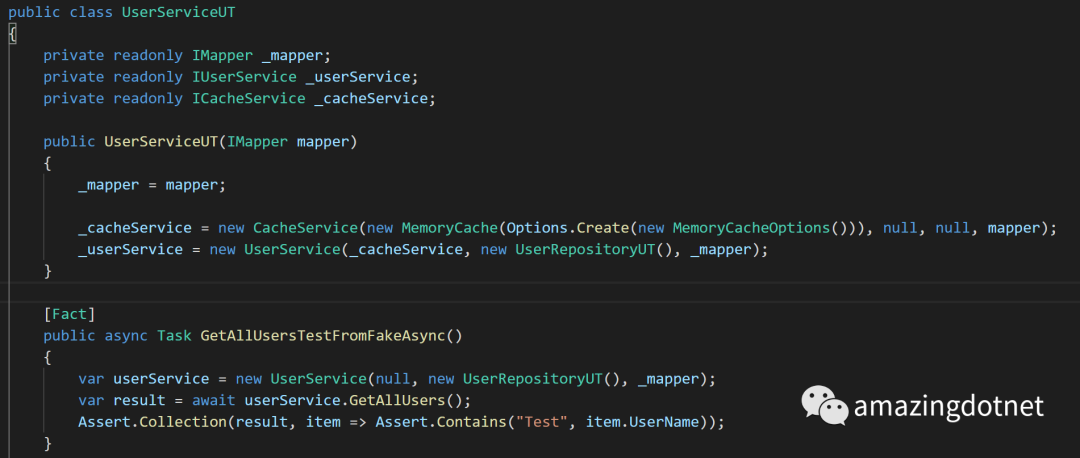Click the 'var userService' local variable declaration
This screenshot has width=1080, height=458.
[144, 378]
